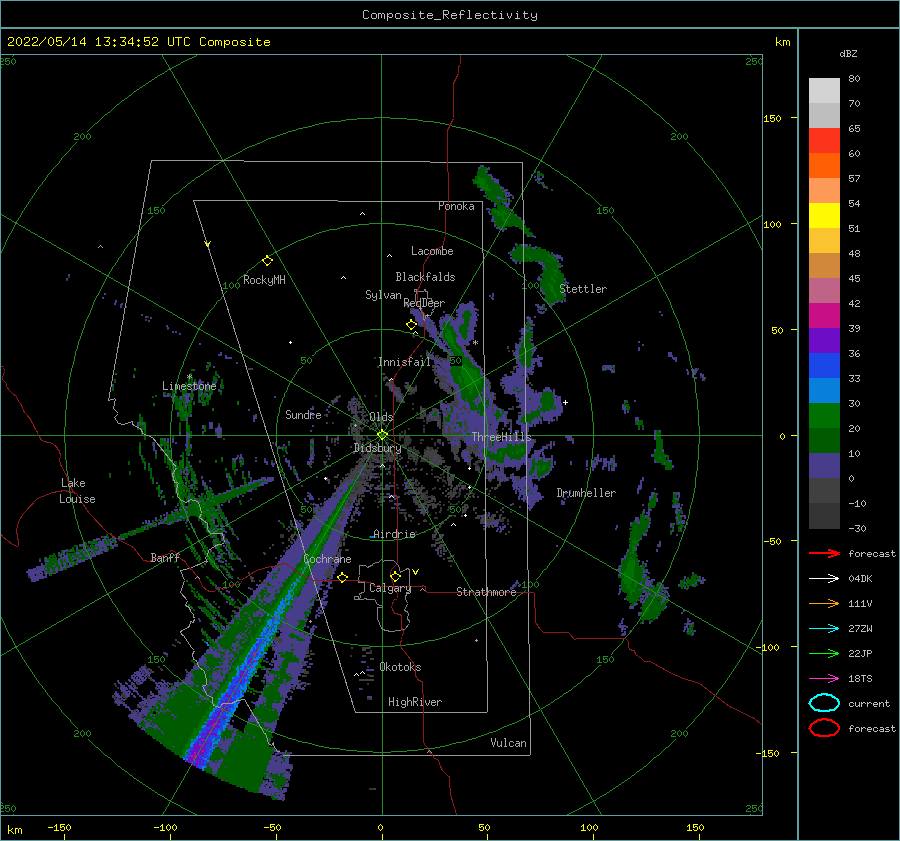
Task: Click the 27ZW legend label
Action: pyautogui.click(x=860, y=629)
